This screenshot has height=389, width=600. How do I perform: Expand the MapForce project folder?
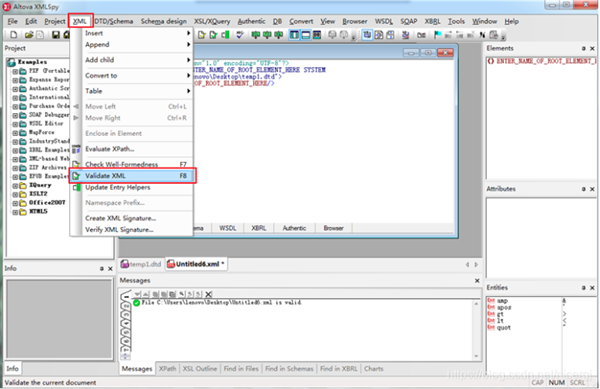click(15, 133)
